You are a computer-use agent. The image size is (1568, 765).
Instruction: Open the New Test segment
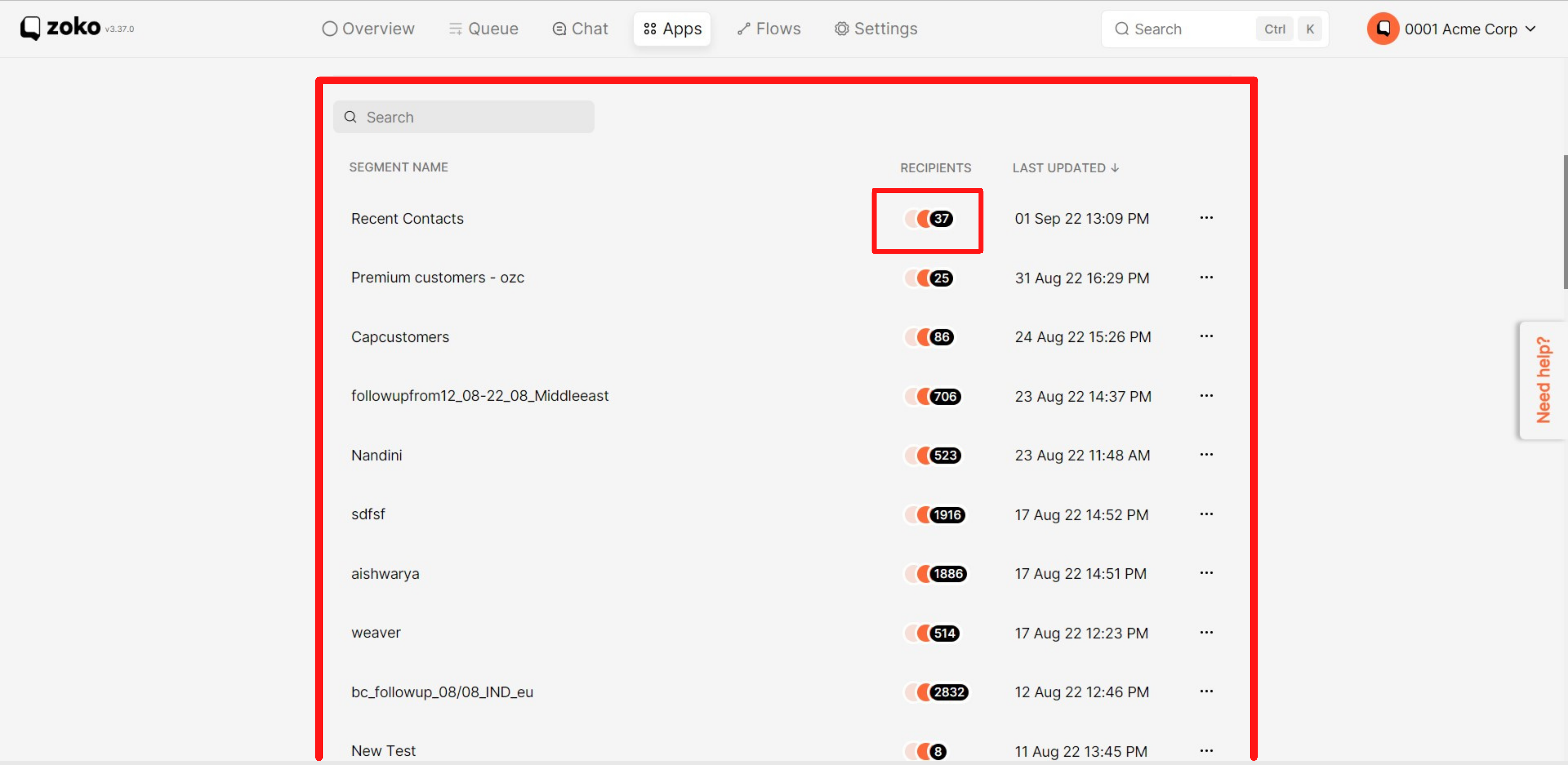[x=383, y=751]
